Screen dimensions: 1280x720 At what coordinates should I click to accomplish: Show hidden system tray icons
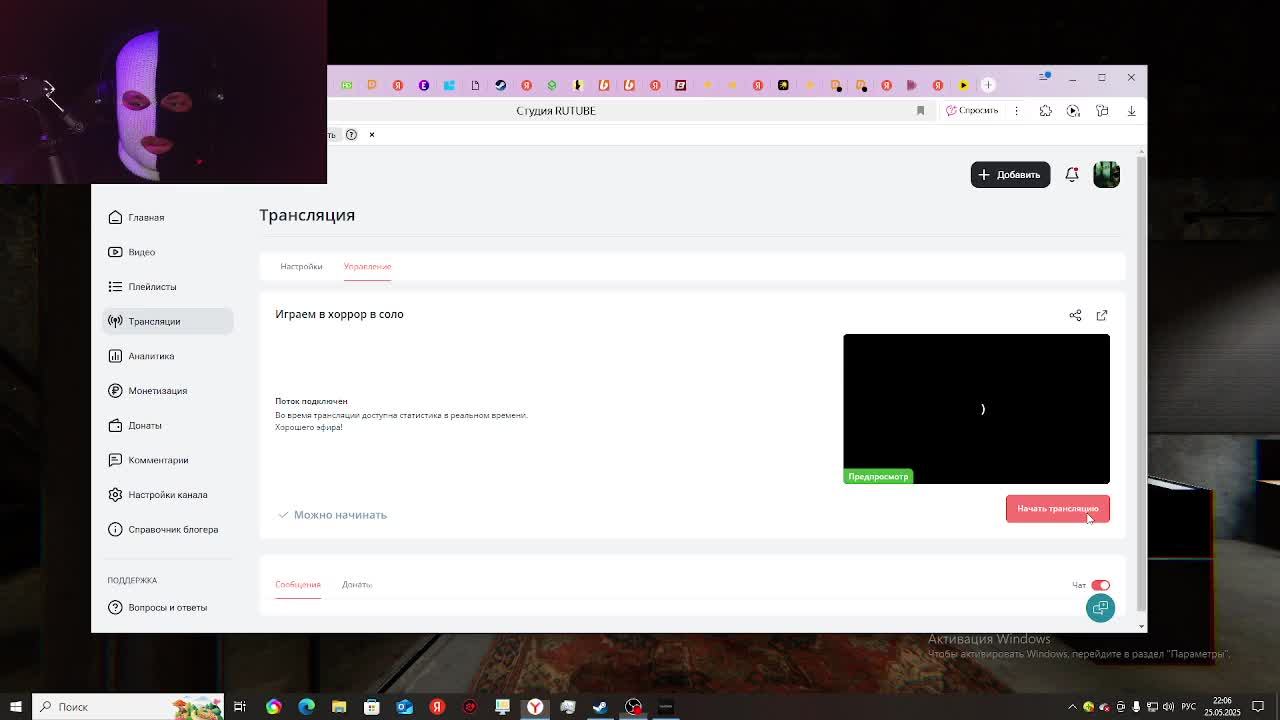[1072, 707]
